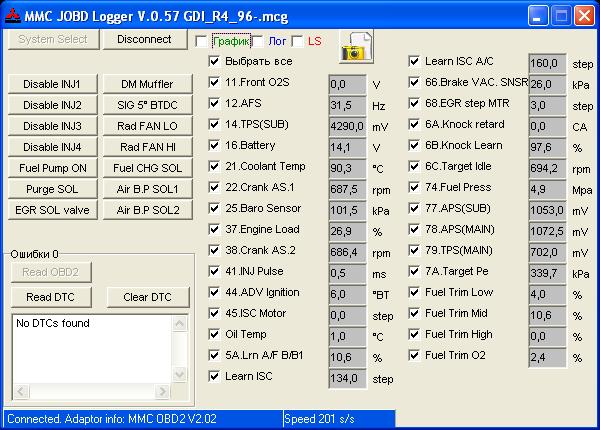The width and height of the screenshot is (600, 430).
Task: Click the Read DTC button
Action: click(x=51, y=297)
